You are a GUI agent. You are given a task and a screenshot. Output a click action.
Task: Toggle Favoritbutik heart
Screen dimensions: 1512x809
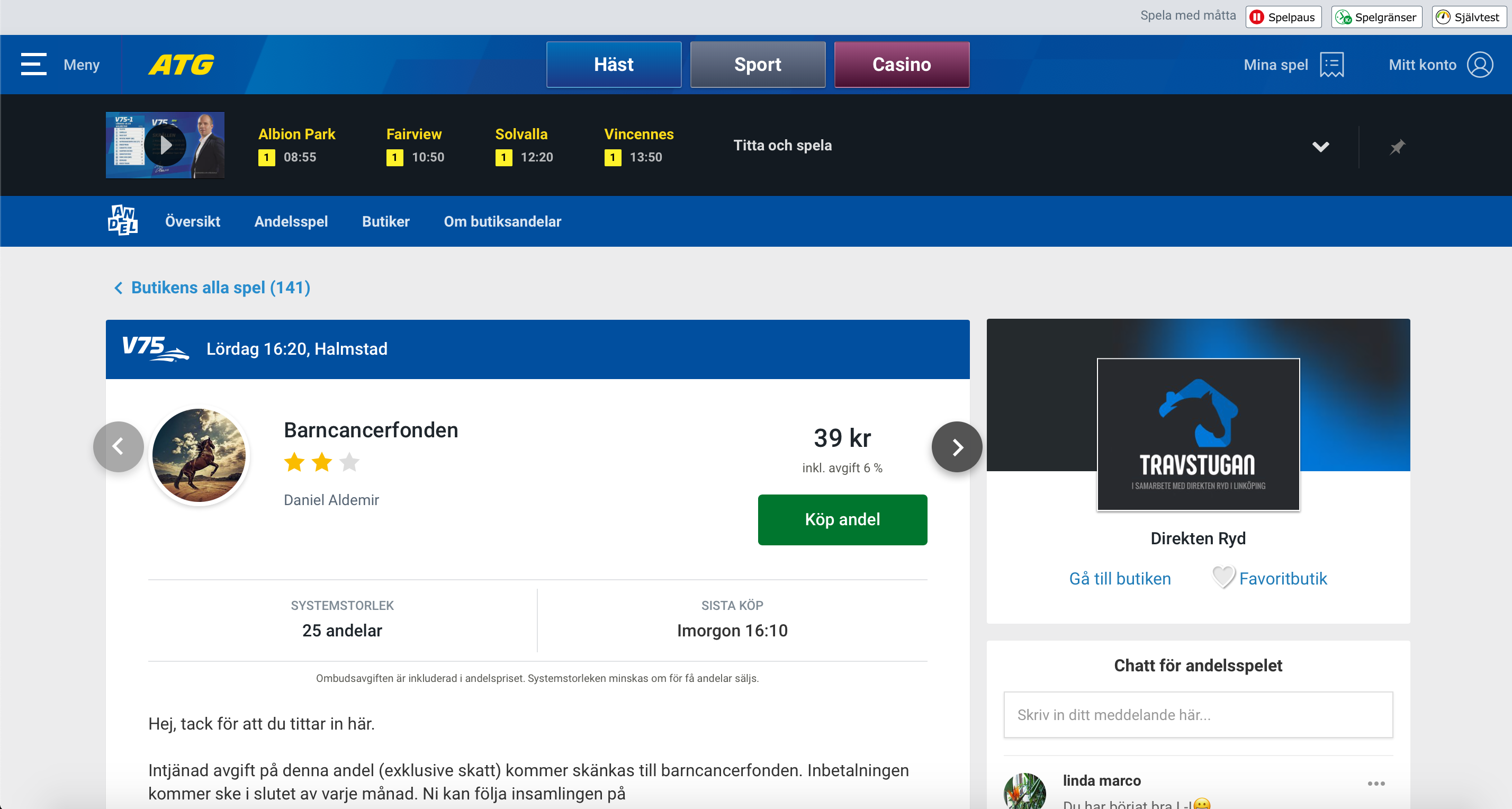click(x=1224, y=577)
